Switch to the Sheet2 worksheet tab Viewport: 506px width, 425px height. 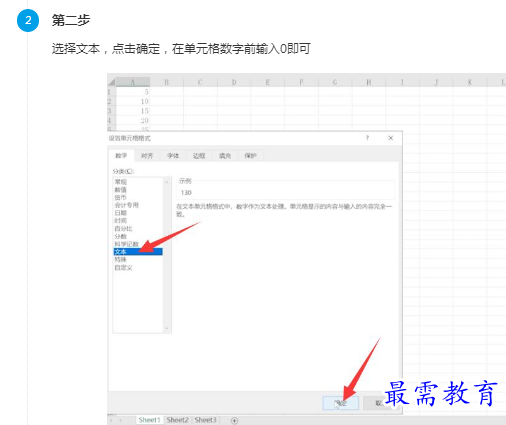pyautogui.click(x=177, y=420)
